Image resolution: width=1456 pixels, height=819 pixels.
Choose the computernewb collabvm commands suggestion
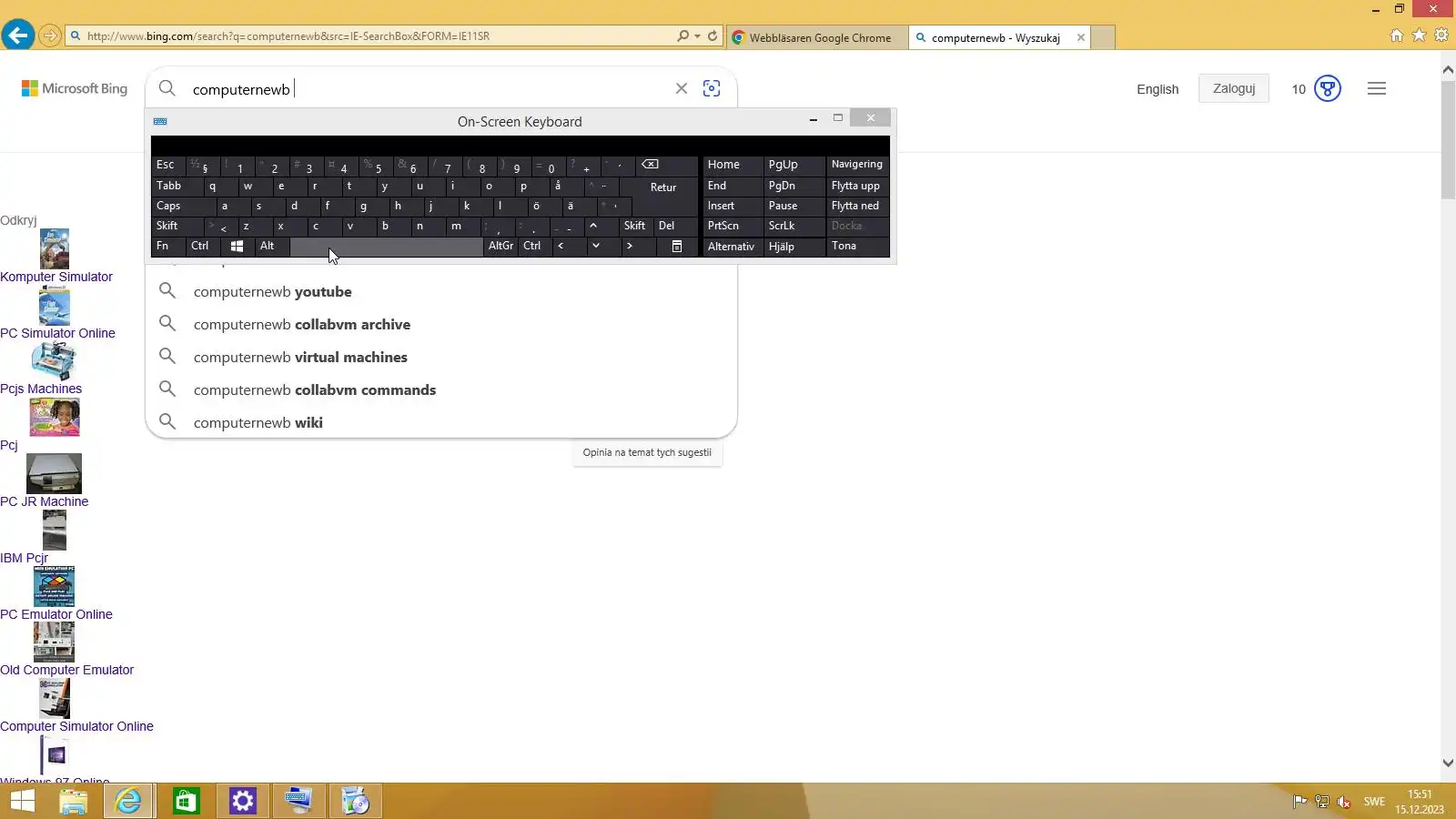pos(441,389)
